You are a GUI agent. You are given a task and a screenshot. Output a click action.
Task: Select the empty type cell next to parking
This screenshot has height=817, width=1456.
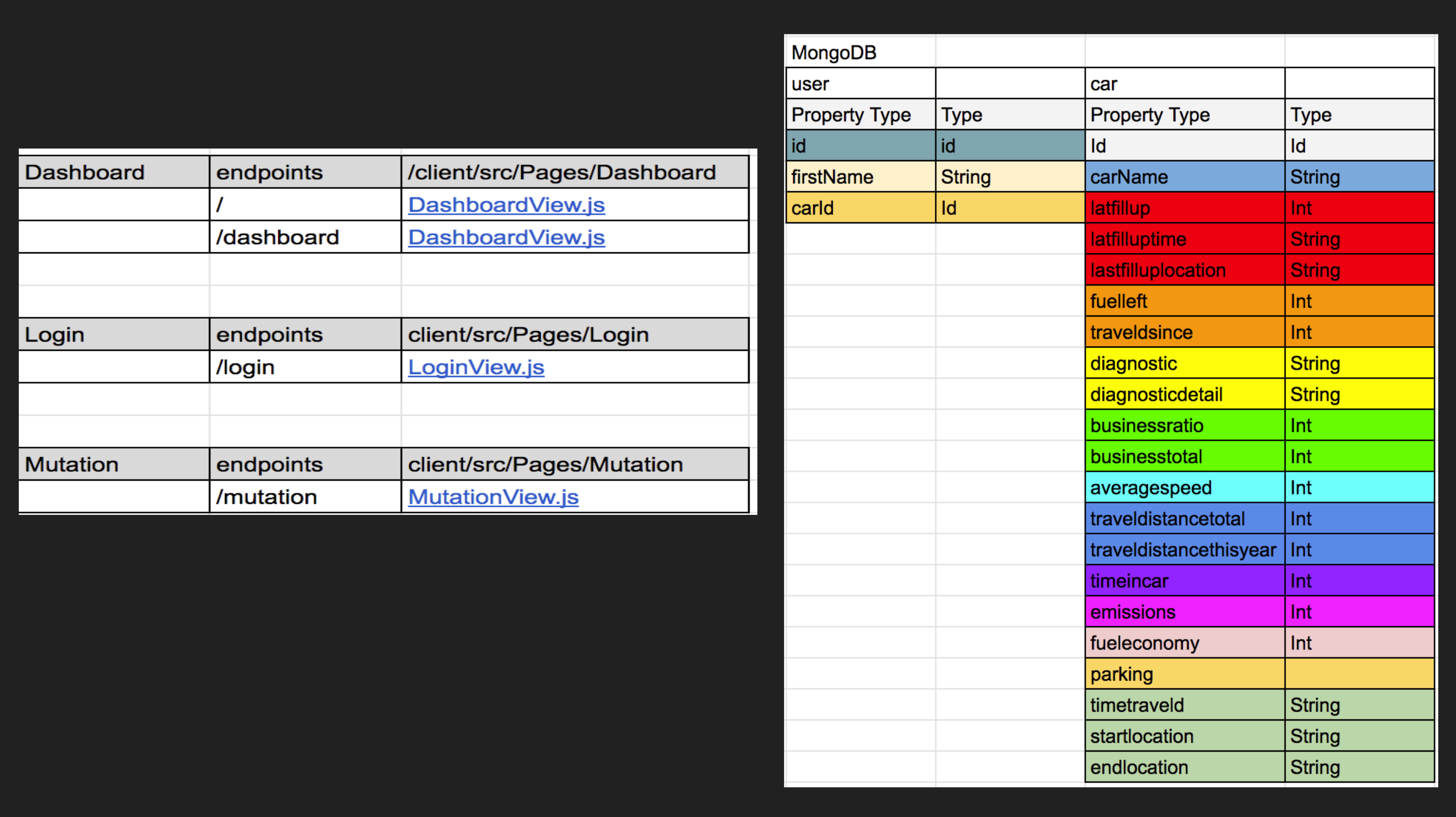click(1360, 674)
